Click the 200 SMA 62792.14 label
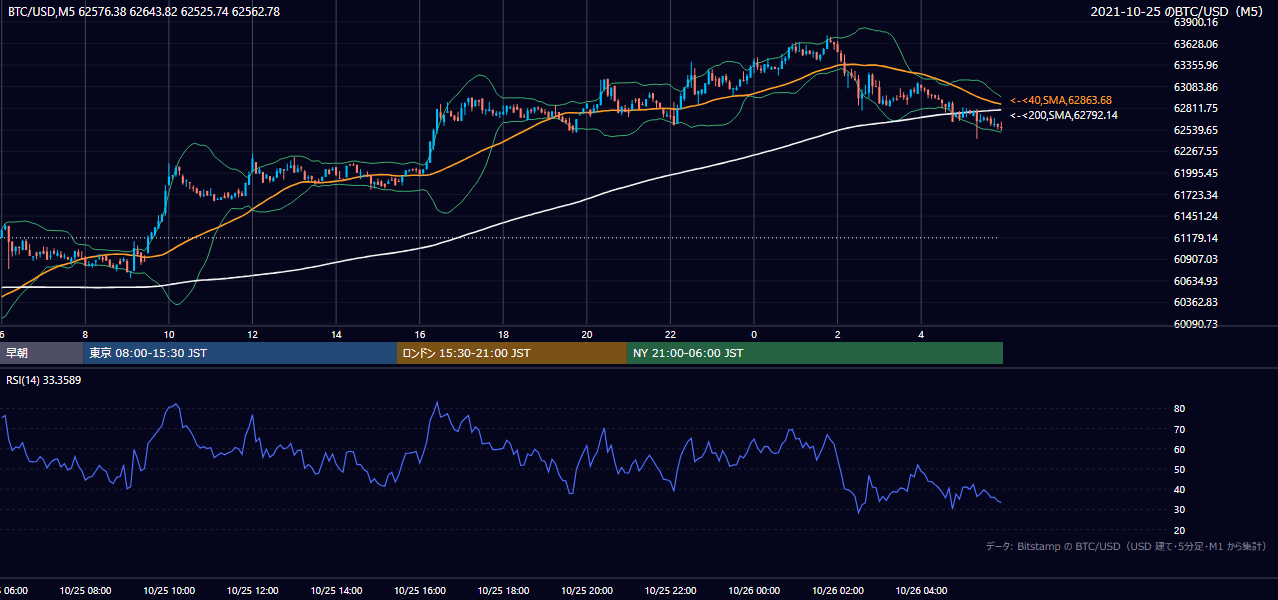 [x=1063, y=116]
